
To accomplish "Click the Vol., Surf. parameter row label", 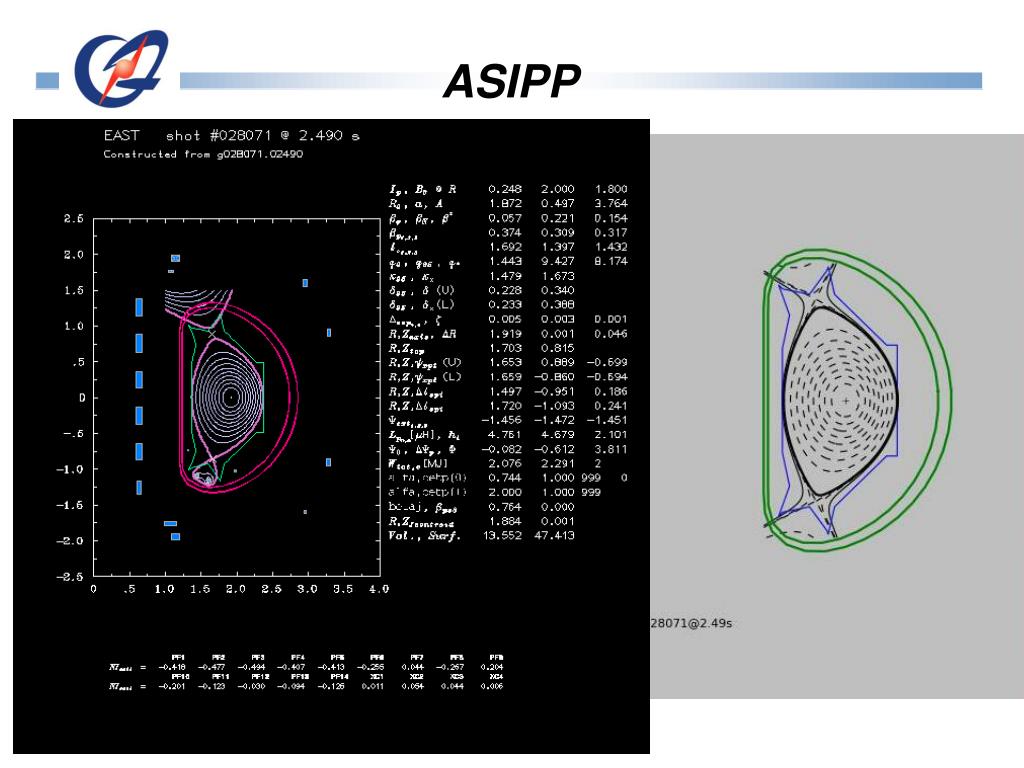I will 424,537.
